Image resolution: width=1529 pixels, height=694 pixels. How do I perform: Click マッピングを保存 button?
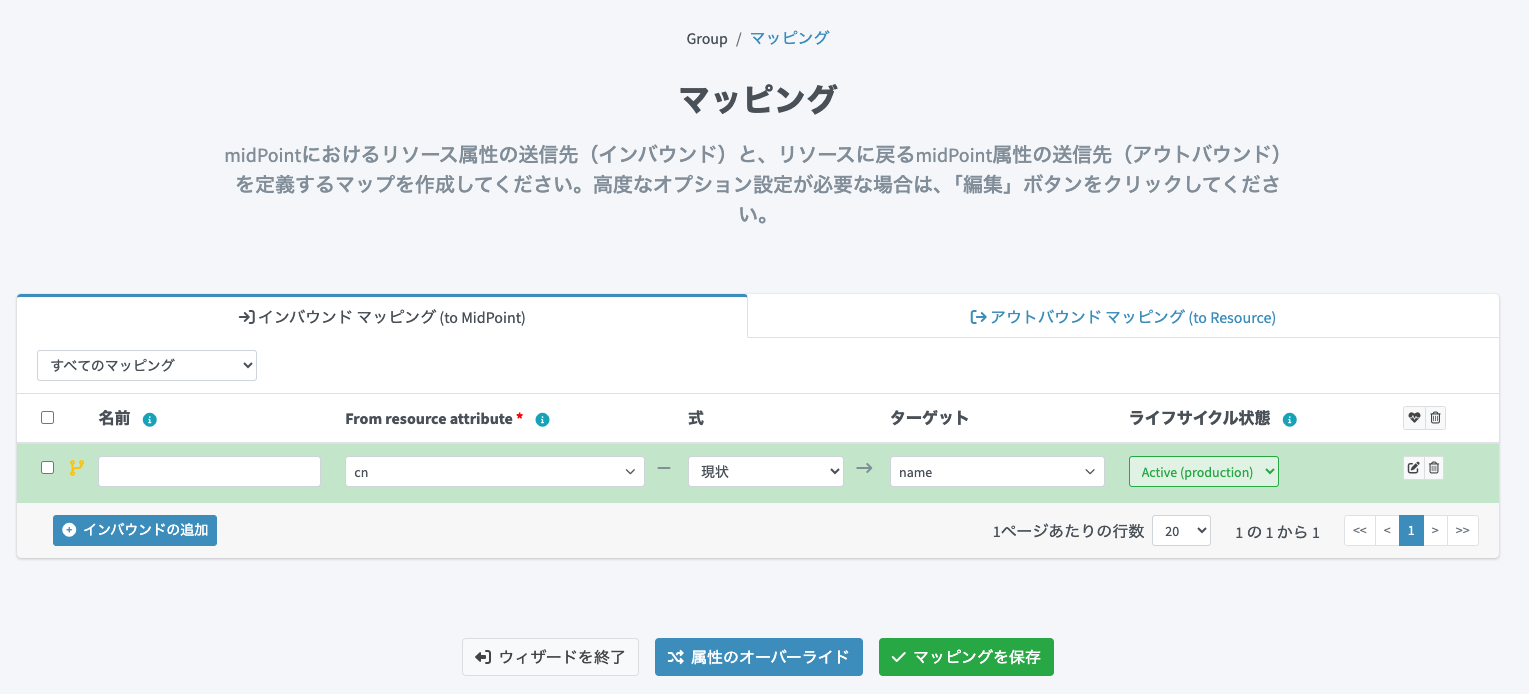[x=966, y=657]
